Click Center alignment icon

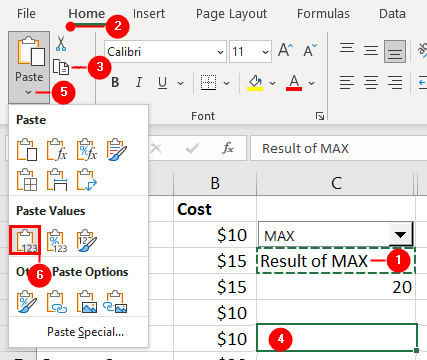pyautogui.click(x=371, y=82)
